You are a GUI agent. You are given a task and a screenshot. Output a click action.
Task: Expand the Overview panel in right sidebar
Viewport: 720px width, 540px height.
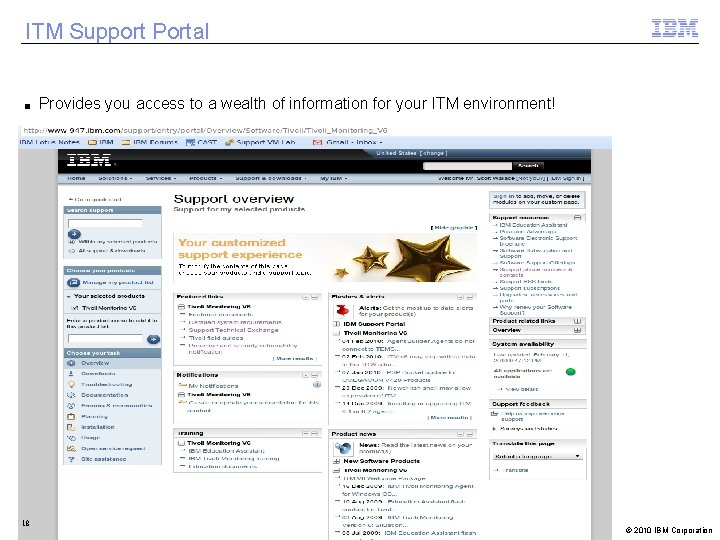(x=578, y=330)
